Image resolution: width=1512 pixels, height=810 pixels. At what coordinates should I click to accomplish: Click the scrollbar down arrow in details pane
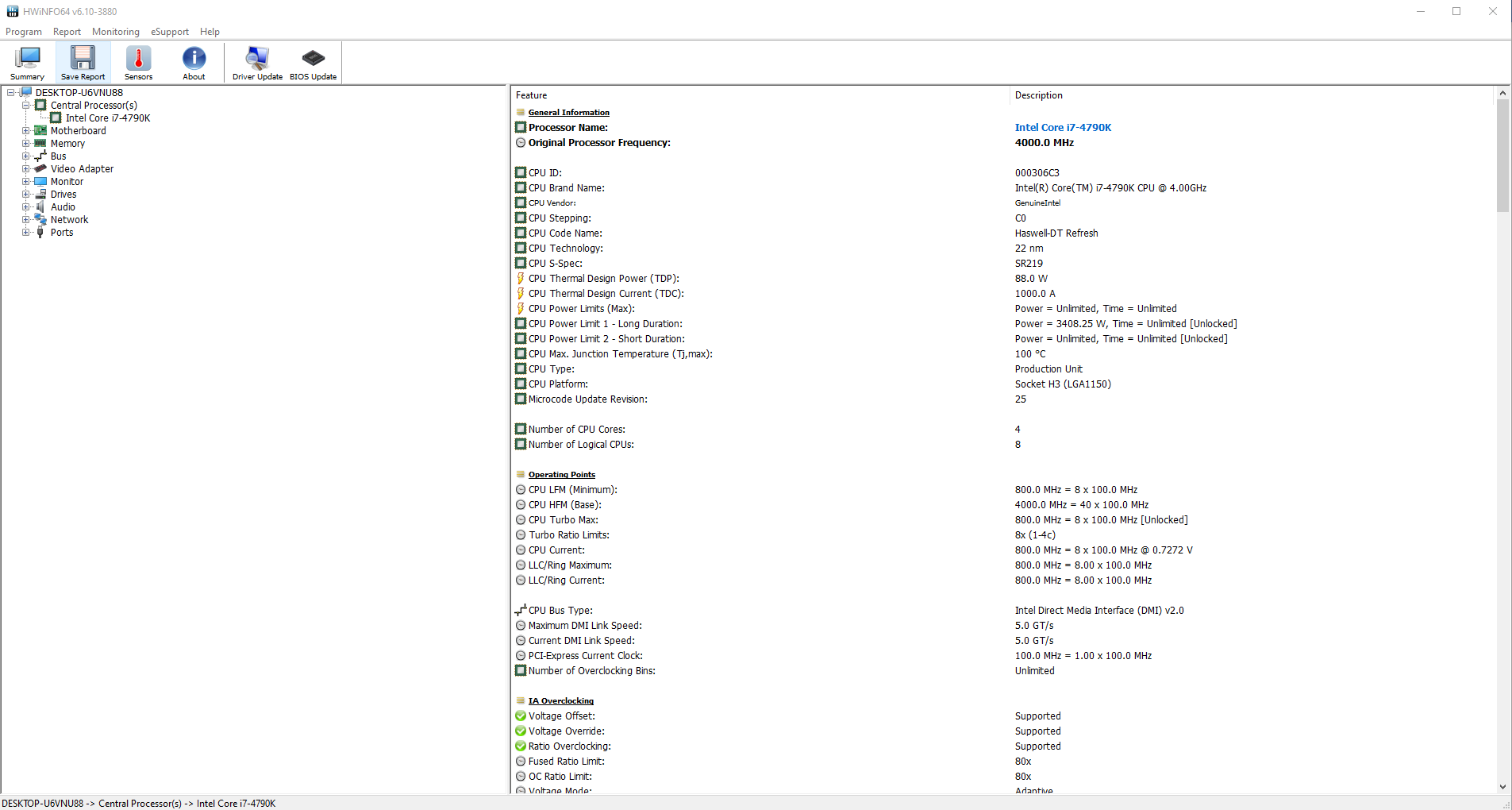[1502, 787]
